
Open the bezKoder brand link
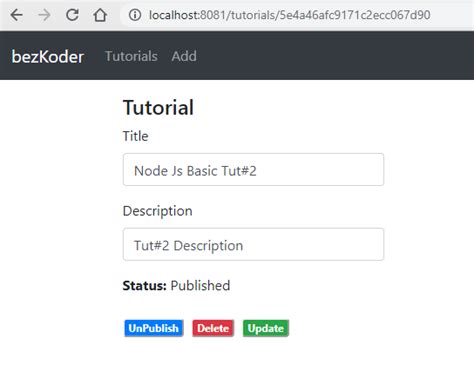(x=48, y=56)
